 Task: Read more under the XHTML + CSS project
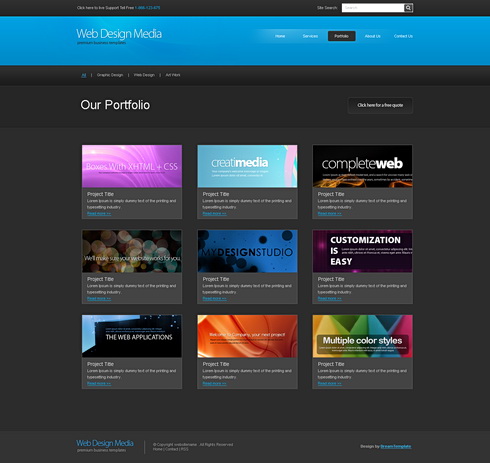(x=99, y=214)
